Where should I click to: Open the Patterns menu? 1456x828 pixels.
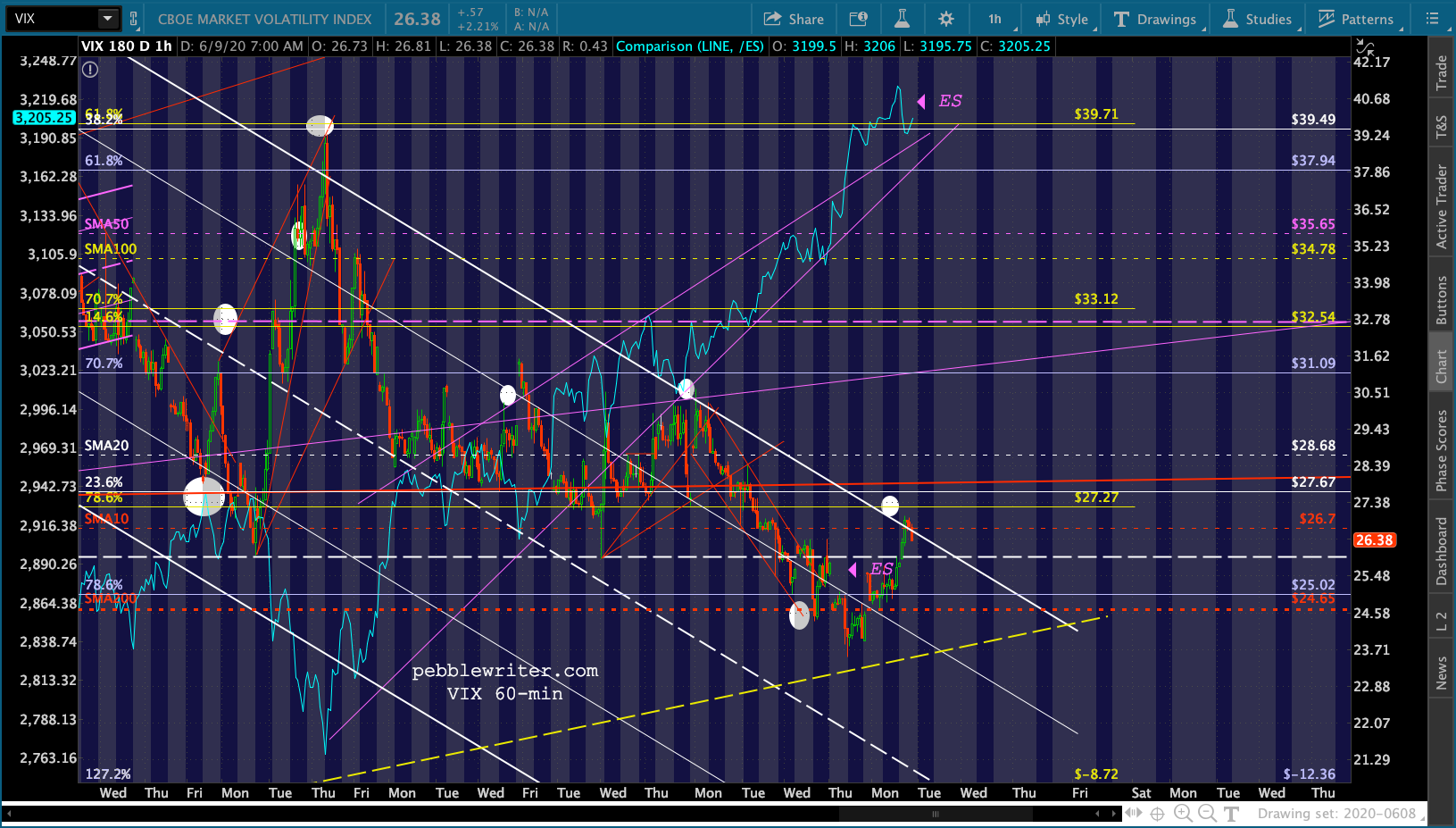tap(1356, 19)
